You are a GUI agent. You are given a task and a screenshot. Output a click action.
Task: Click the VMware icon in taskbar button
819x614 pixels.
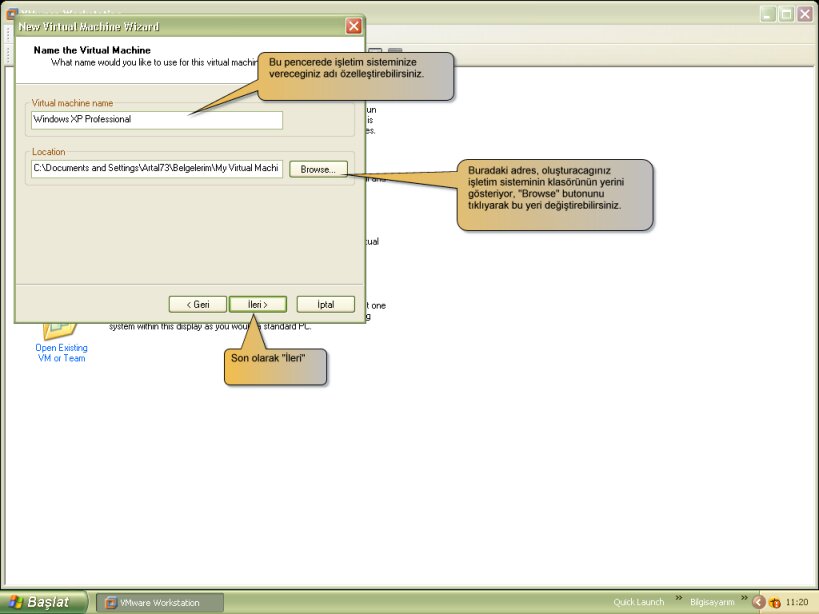coord(111,603)
